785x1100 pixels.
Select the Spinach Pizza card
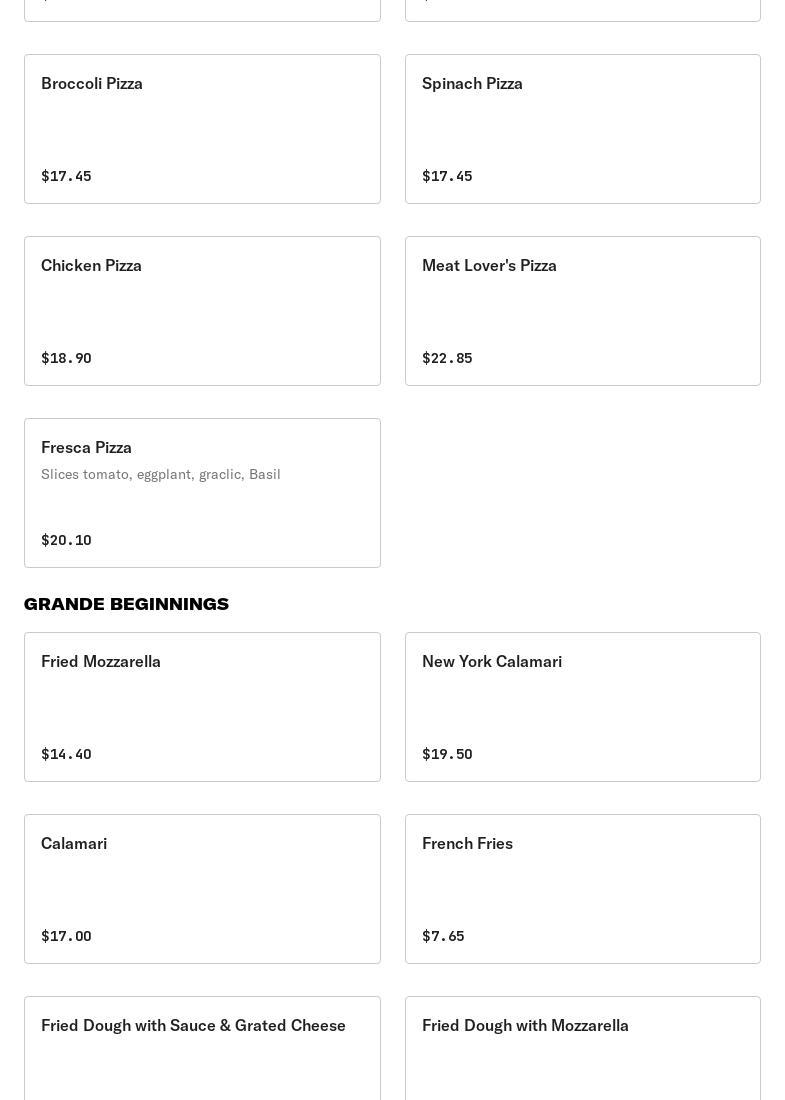(x=582, y=129)
